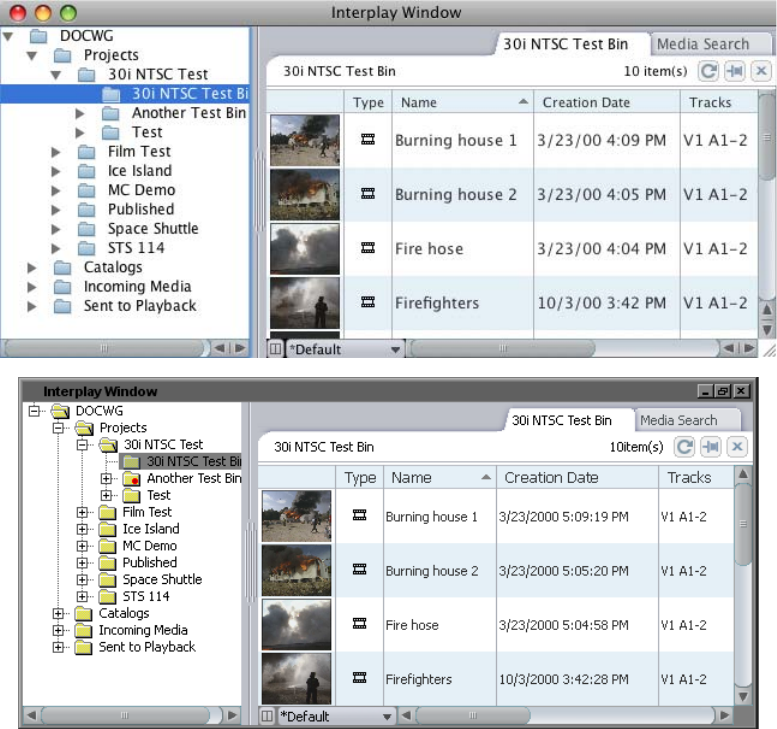Image resolution: width=777 pixels, height=729 pixels.
Task: Click Mac tree pane horizontal scrollbar thumb
Action: (x=104, y=348)
